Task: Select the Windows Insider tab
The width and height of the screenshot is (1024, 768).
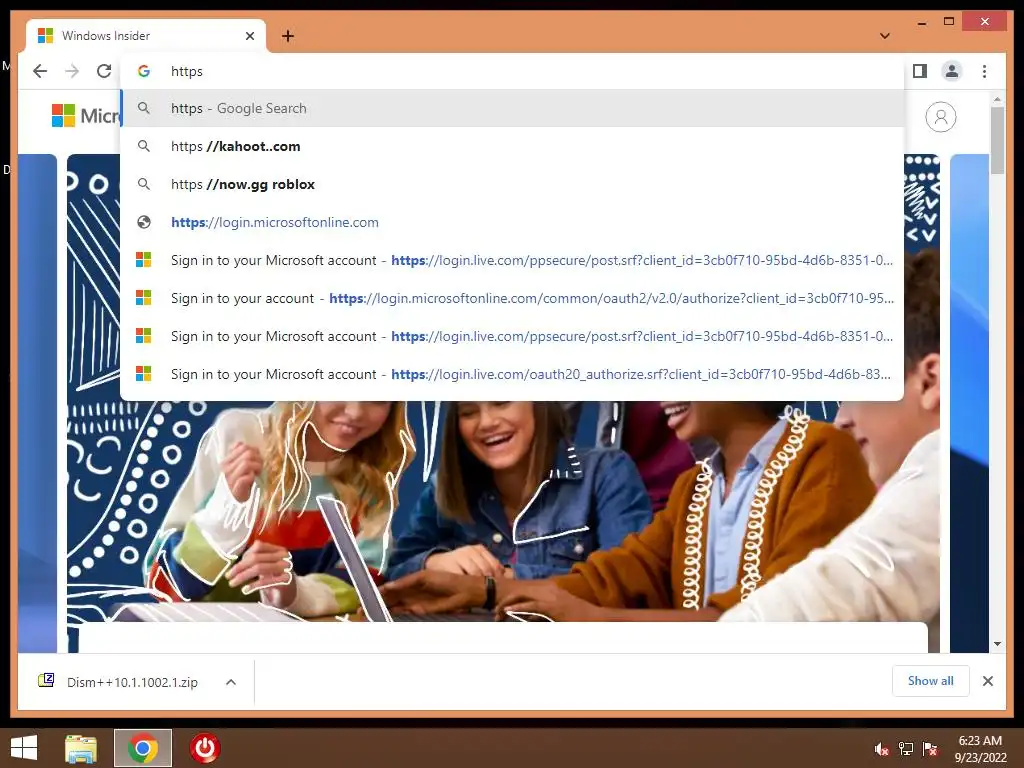Action: pos(146,36)
